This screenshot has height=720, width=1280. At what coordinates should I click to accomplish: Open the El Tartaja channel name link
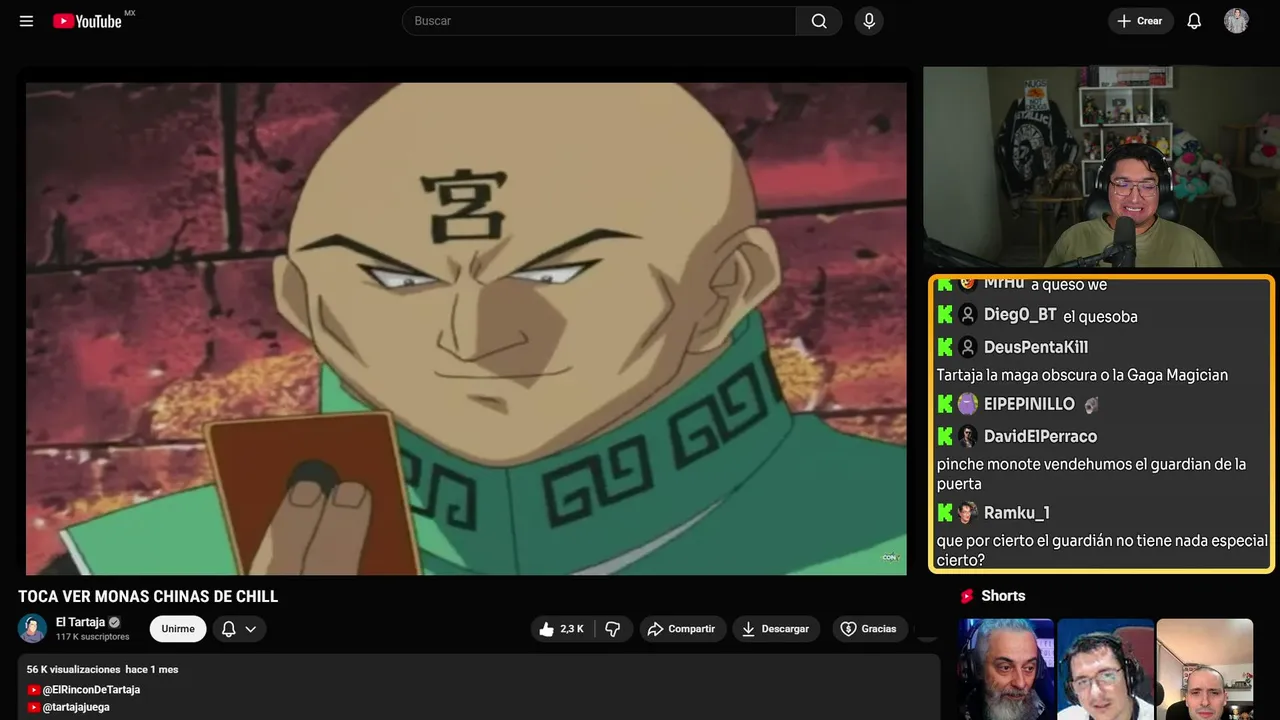[x=80, y=622]
